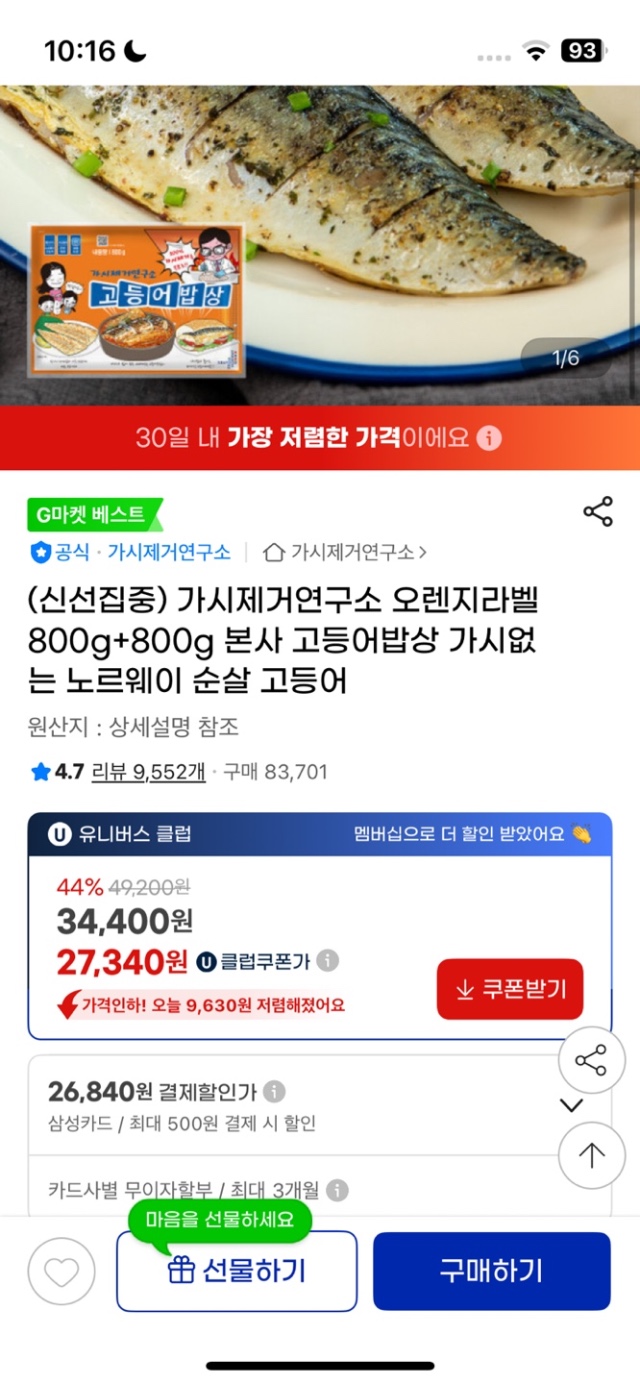Open info icon next to 무이자할부
Viewport: 640px width, 1384px height.
(338, 1190)
